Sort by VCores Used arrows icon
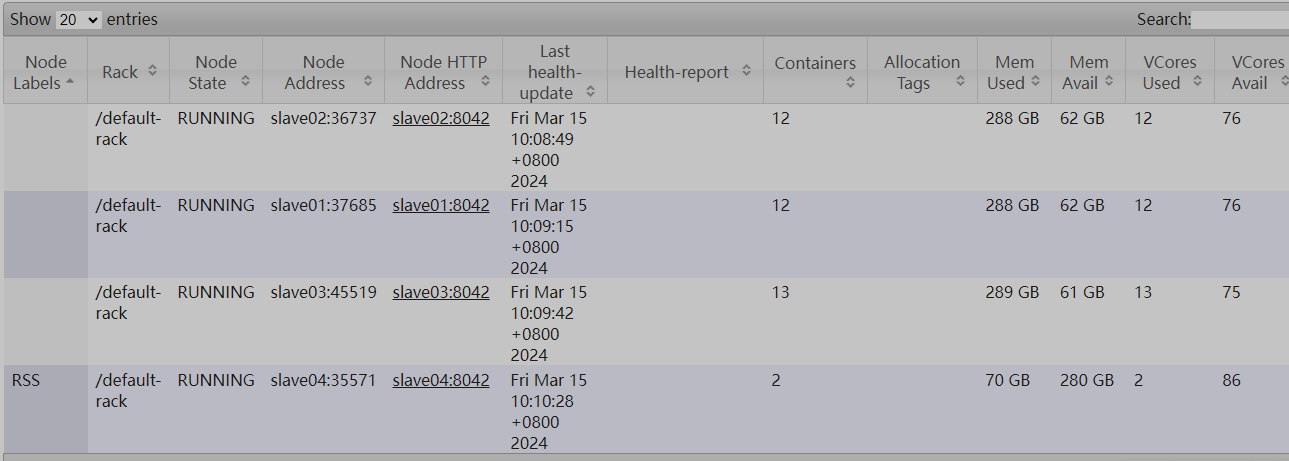 click(1197, 82)
